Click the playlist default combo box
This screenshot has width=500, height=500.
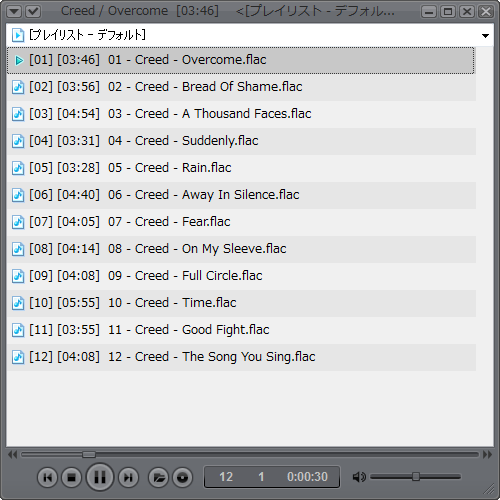(x=250, y=35)
